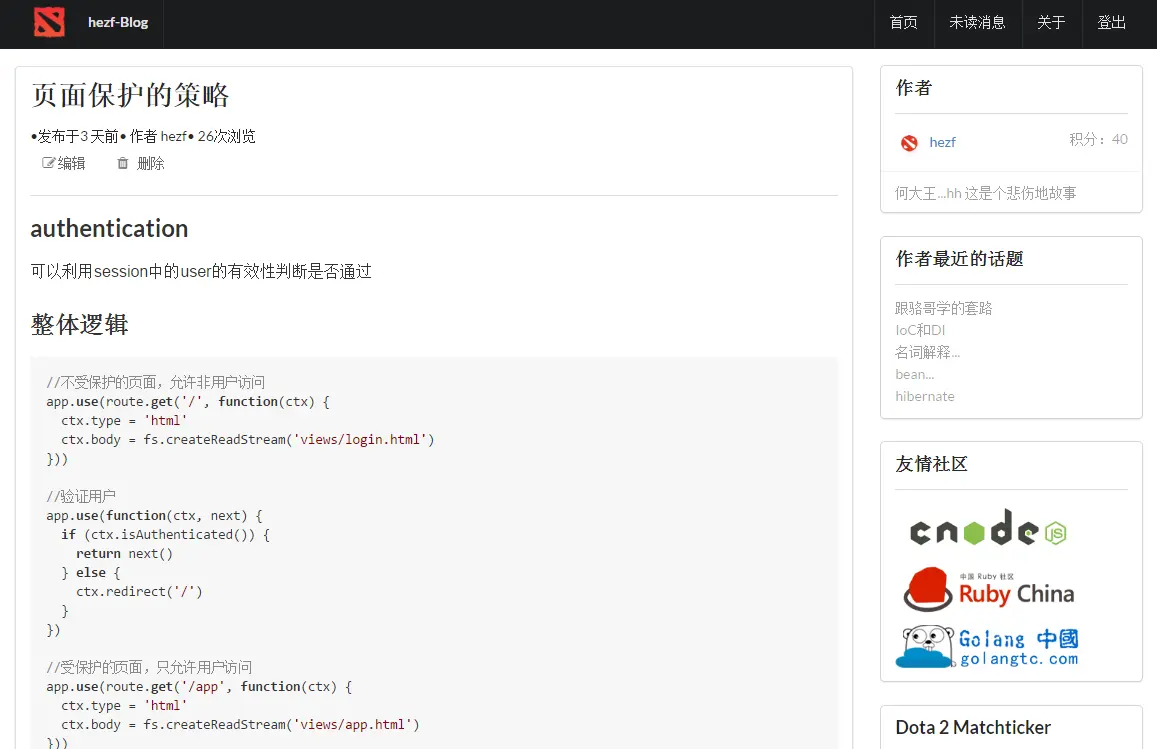The image size is (1157, 749).
Task: Click the comment //受保护的页面，只允许用户访问
Action: 149,667
